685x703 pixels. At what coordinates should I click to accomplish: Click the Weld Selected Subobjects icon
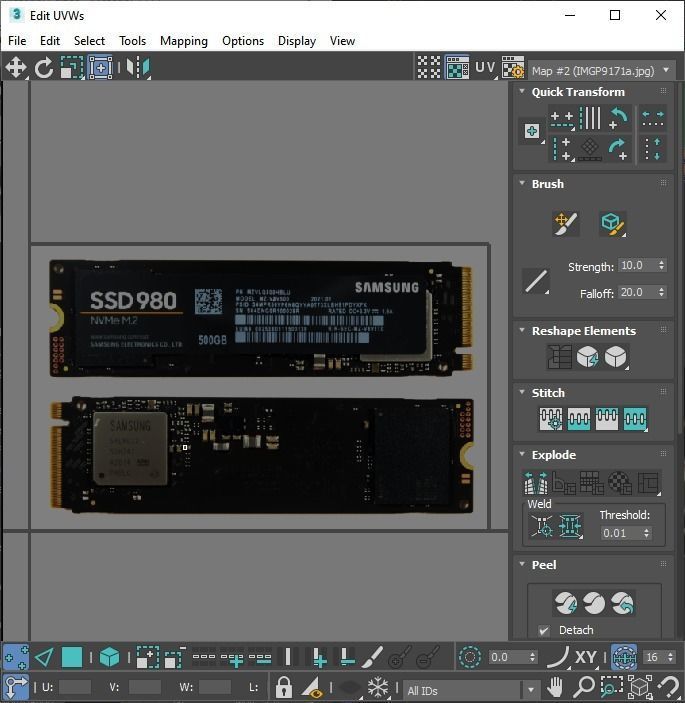[570, 525]
